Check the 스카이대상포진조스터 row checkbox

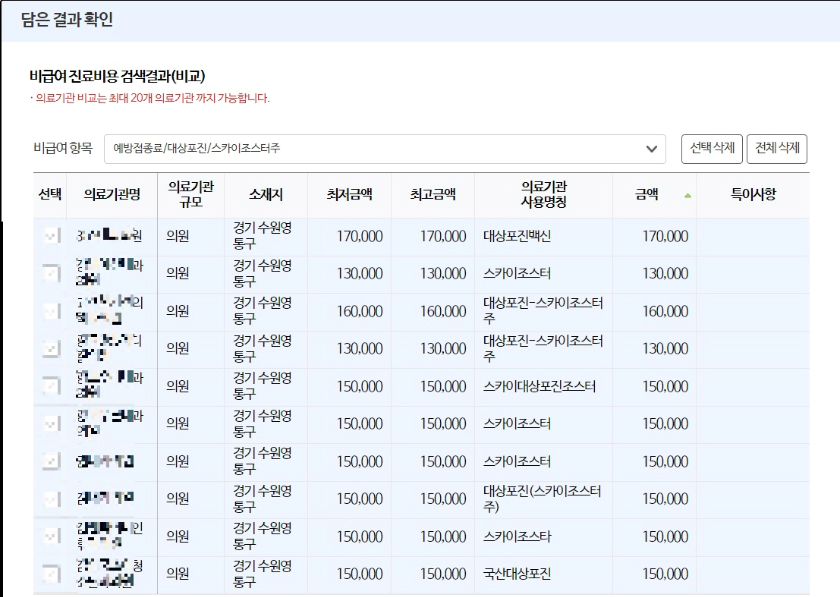click(x=51, y=386)
